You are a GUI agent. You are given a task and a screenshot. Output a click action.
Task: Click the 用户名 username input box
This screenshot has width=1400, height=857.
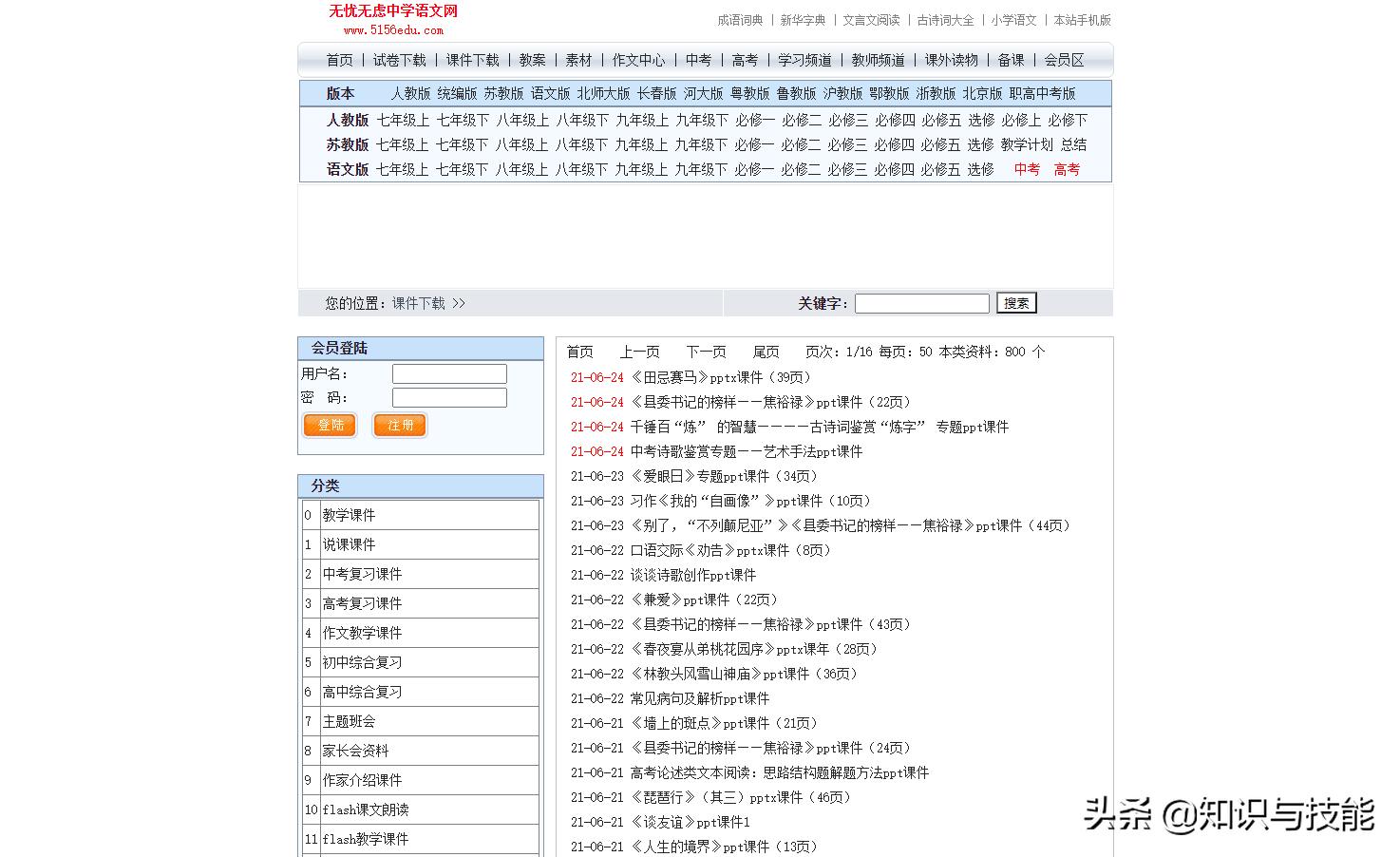click(x=448, y=372)
